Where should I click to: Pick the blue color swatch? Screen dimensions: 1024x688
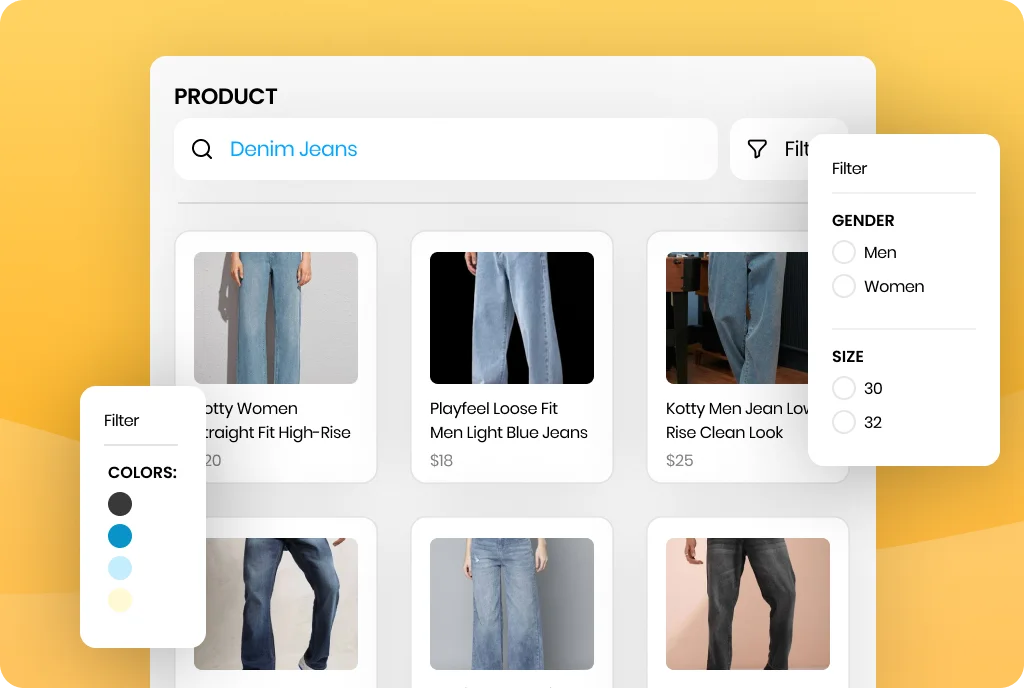pos(120,536)
